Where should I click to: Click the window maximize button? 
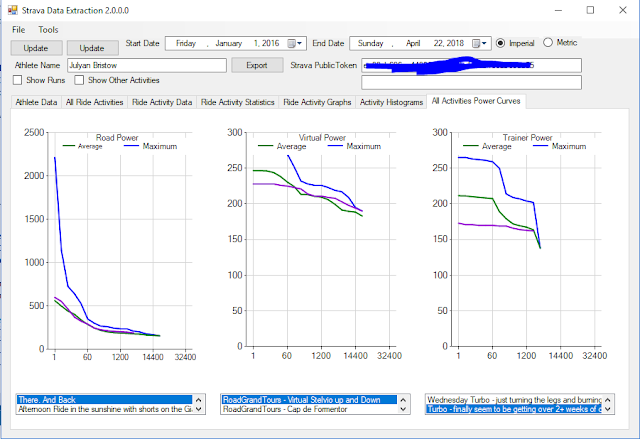point(590,10)
